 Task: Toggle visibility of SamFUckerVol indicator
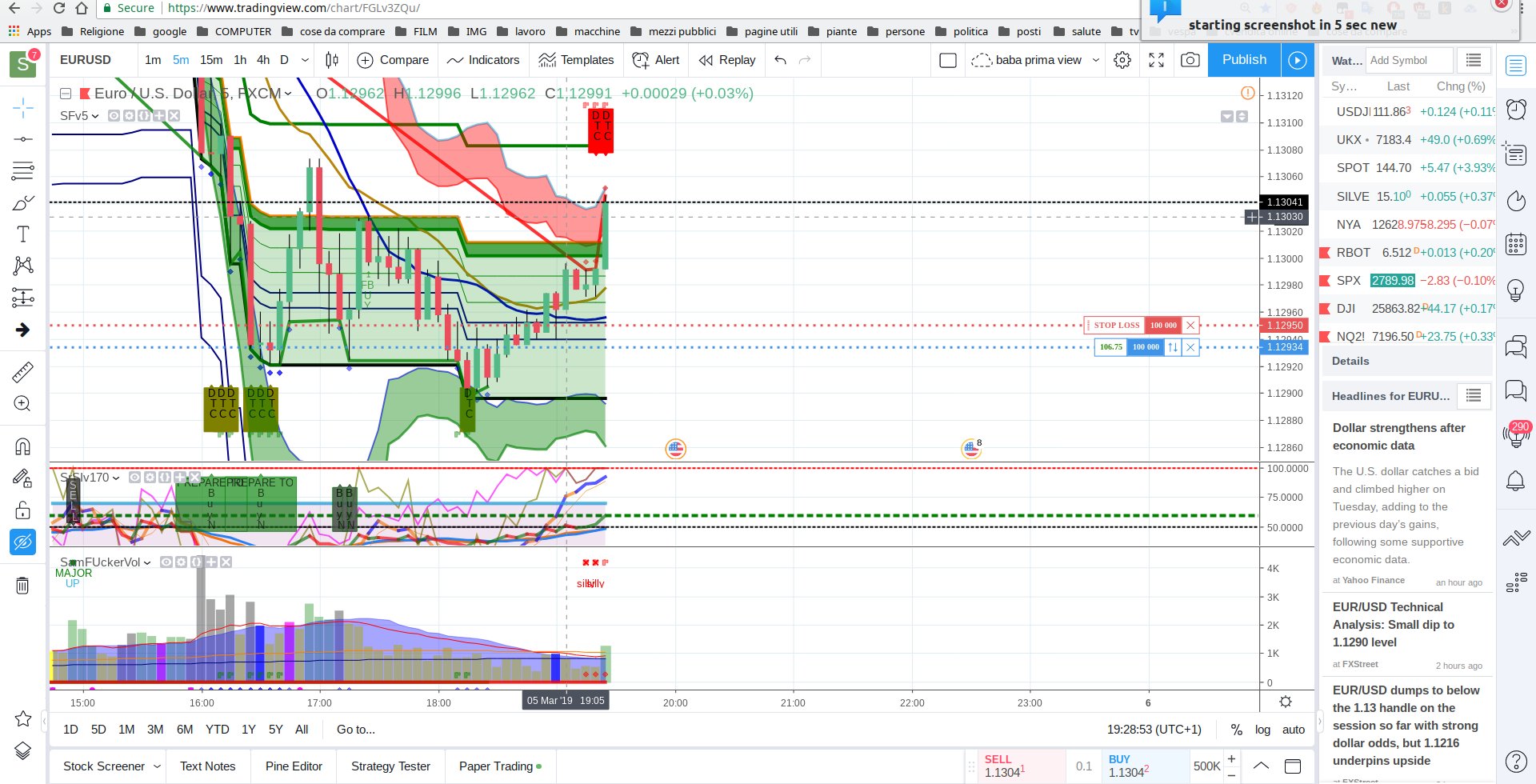point(166,562)
